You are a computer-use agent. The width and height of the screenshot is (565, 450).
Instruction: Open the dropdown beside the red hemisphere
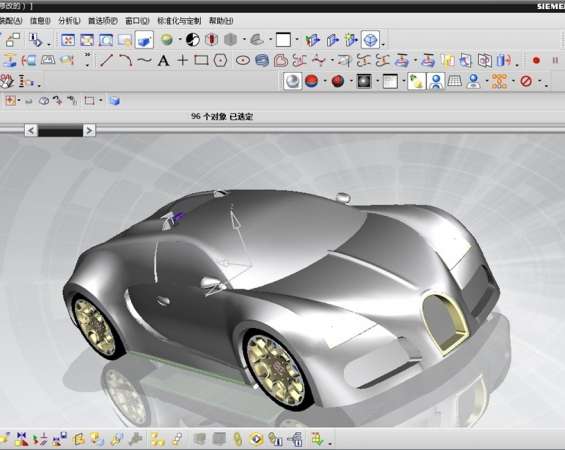(325, 81)
